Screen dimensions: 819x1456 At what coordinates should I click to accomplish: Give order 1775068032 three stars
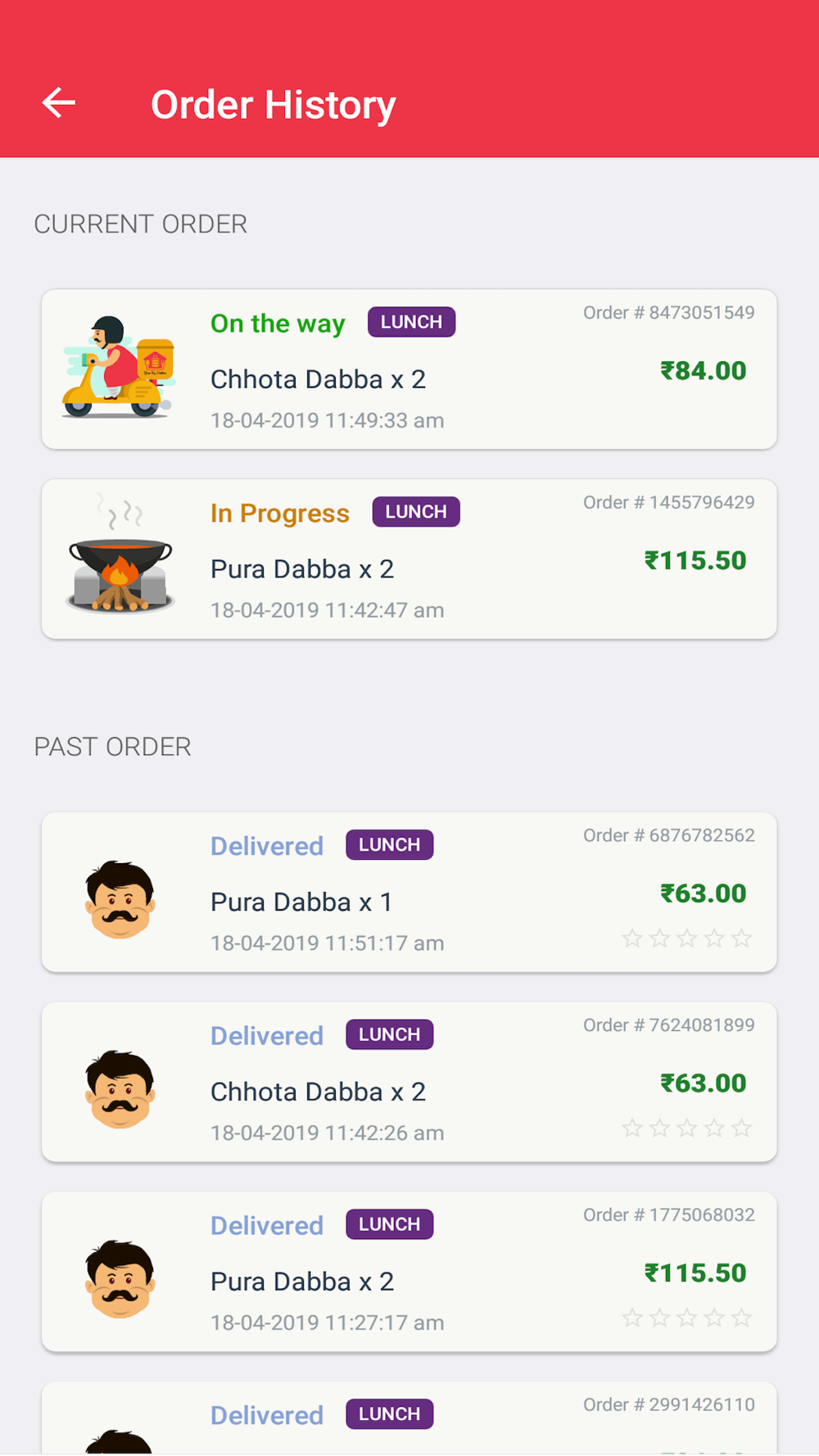(x=687, y=1318)
